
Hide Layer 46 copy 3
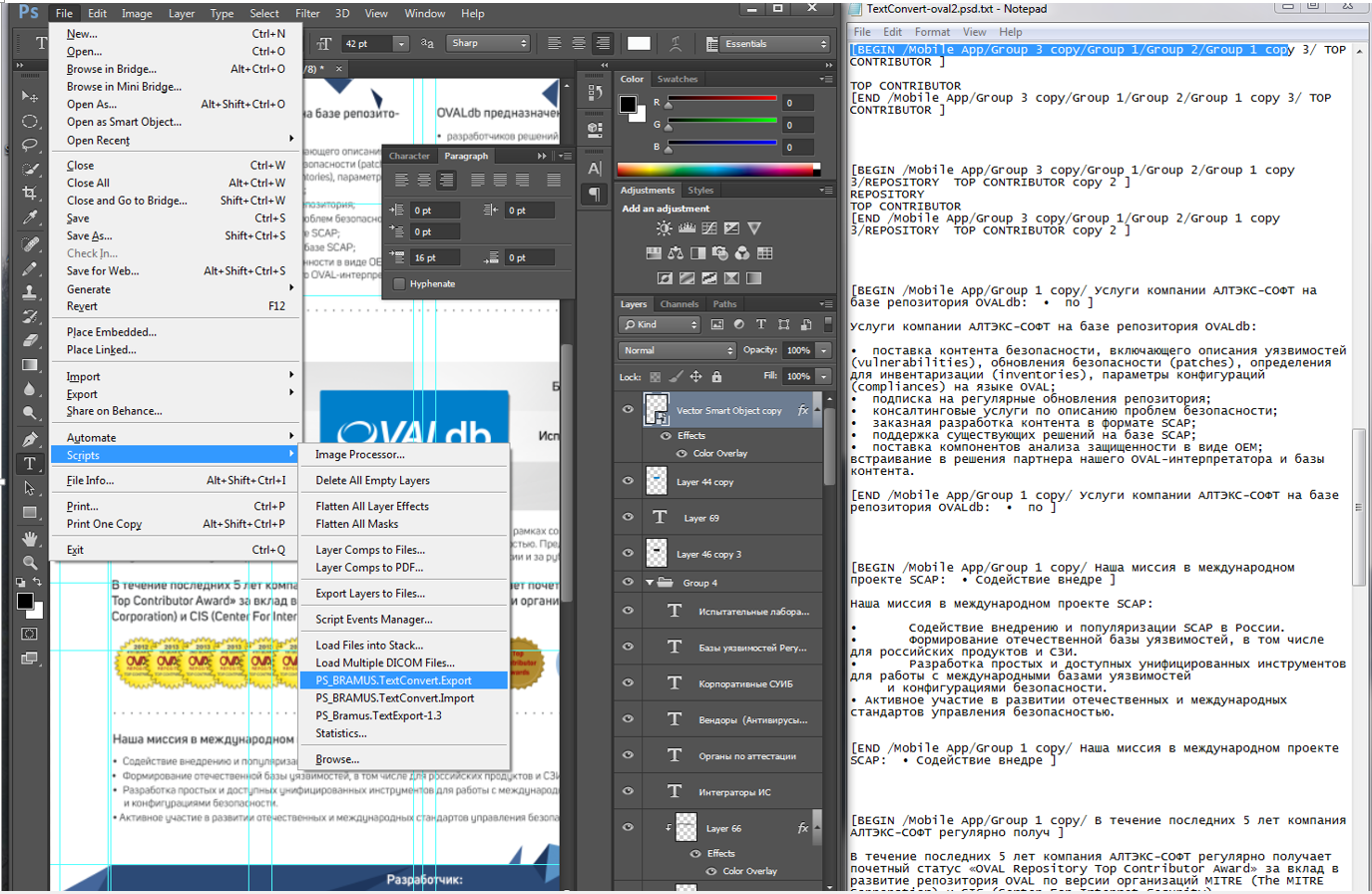point(628,553)
